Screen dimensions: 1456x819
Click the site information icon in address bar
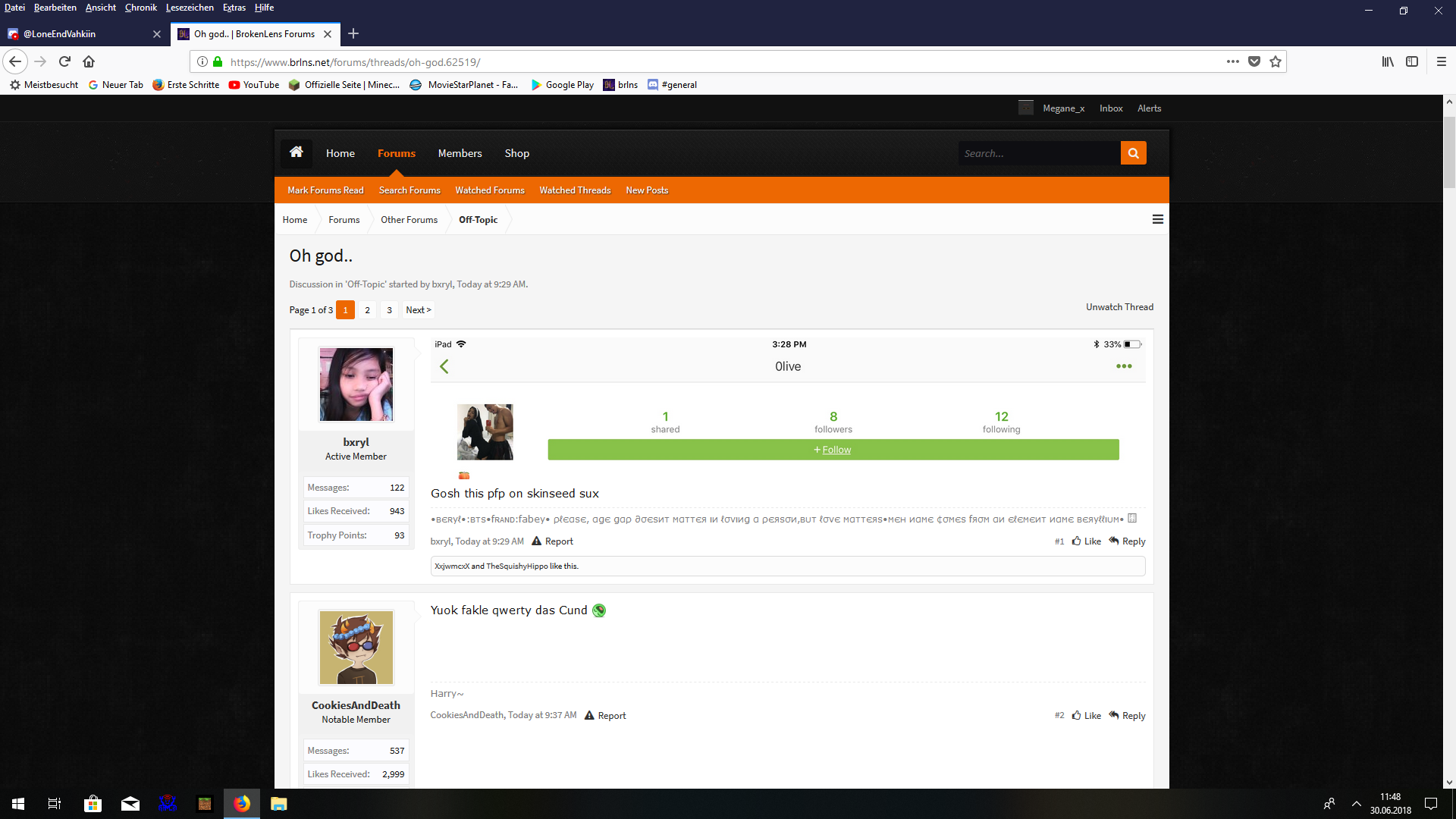(202, 61)
